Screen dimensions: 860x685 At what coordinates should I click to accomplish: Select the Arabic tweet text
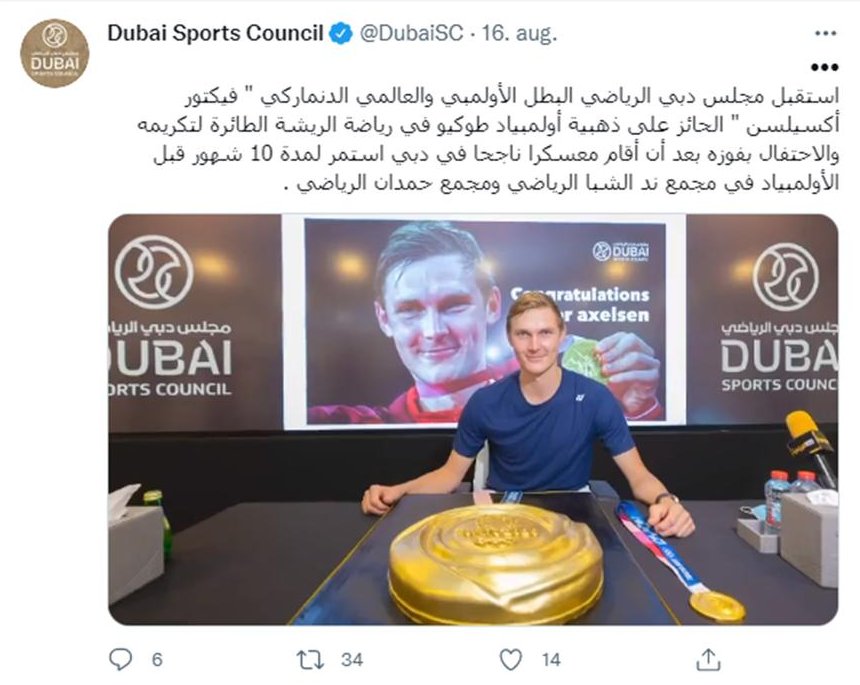(x=488, y=139)
